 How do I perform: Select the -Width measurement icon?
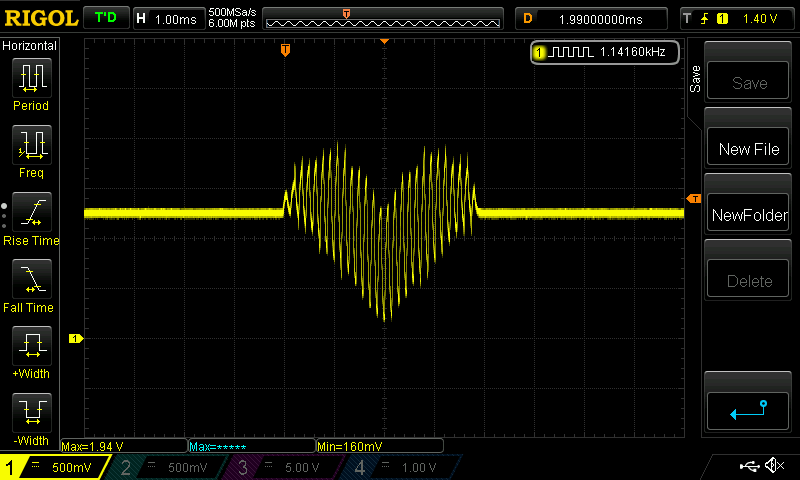pyautogui.click(x=32, y=412)
